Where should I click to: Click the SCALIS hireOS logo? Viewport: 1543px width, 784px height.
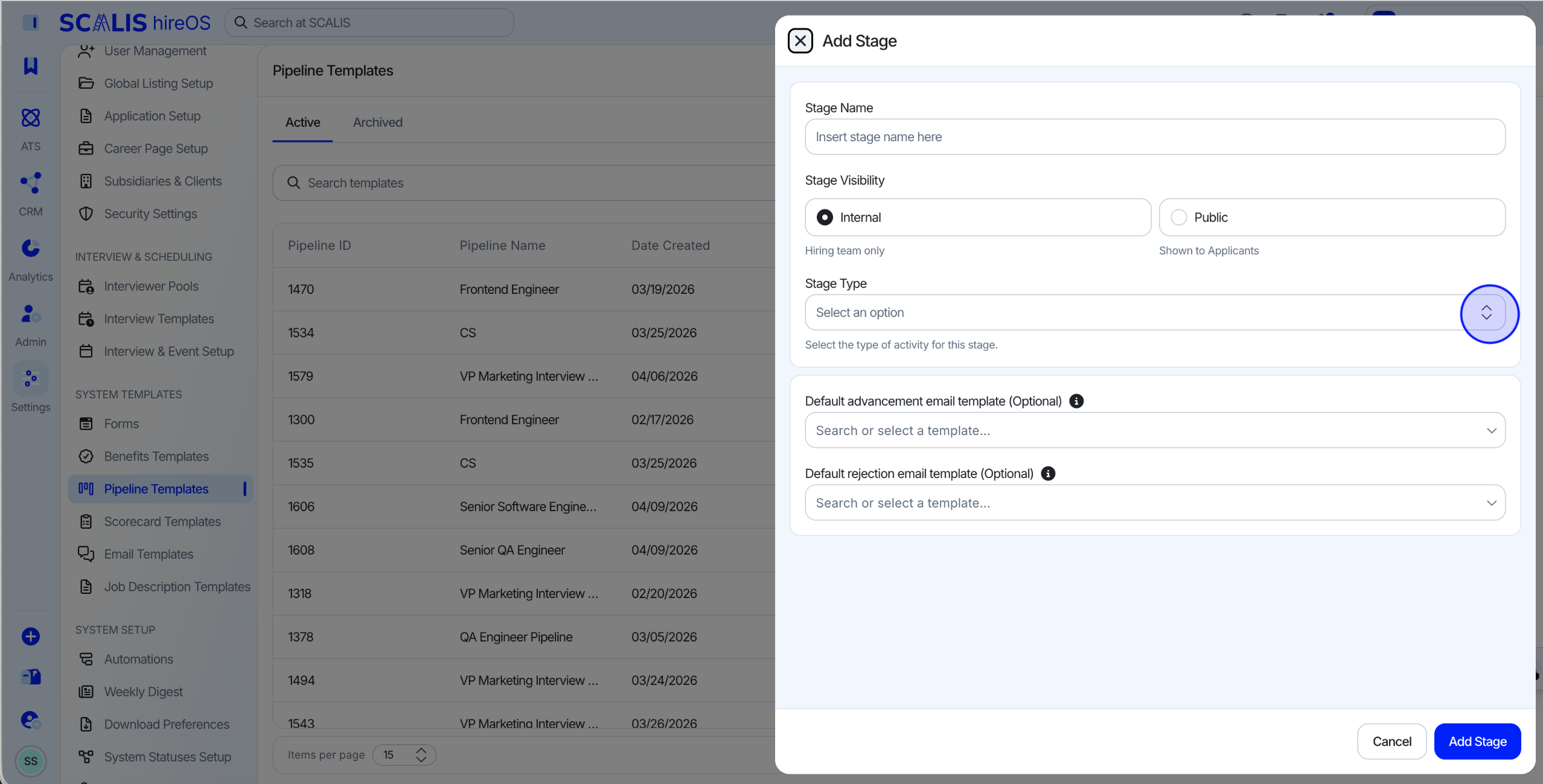click(135, 23)
